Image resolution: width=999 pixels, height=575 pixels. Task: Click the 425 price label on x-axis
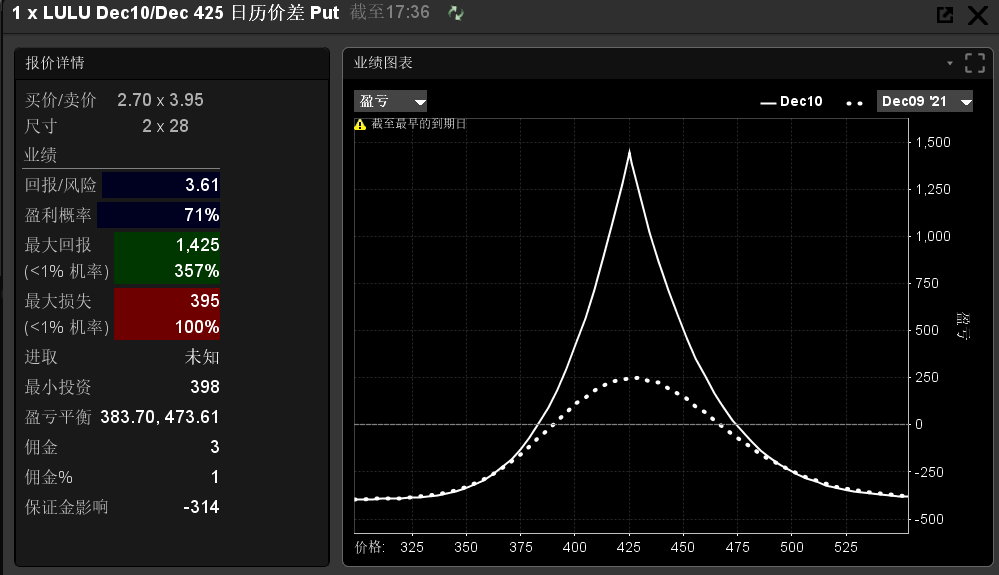[629, 548]
